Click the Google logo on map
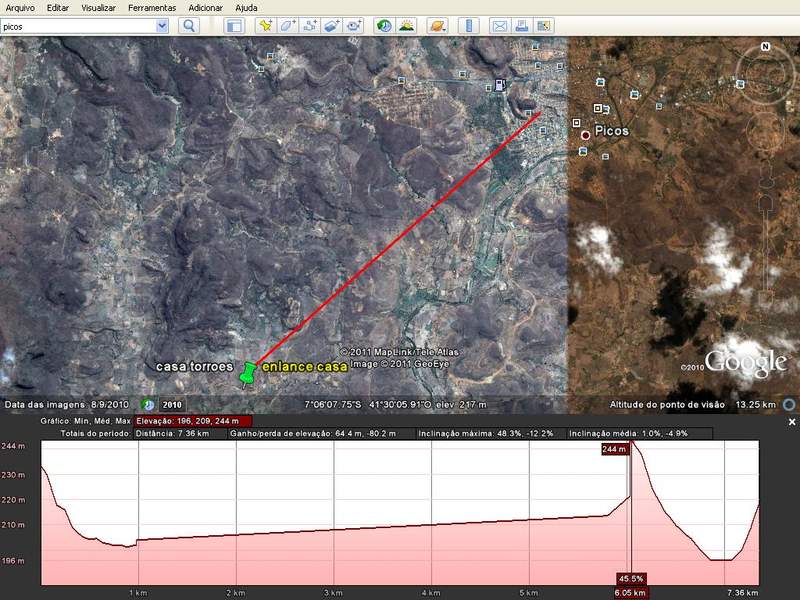The image size is (800, 600). (745, 363)
